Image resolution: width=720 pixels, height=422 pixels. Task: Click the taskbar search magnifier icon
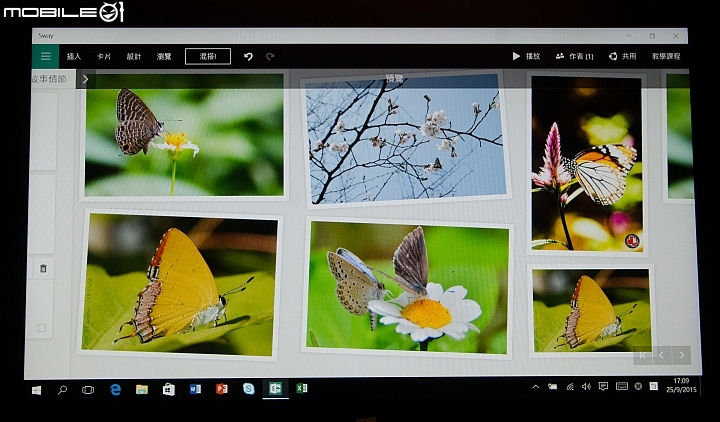62,390
